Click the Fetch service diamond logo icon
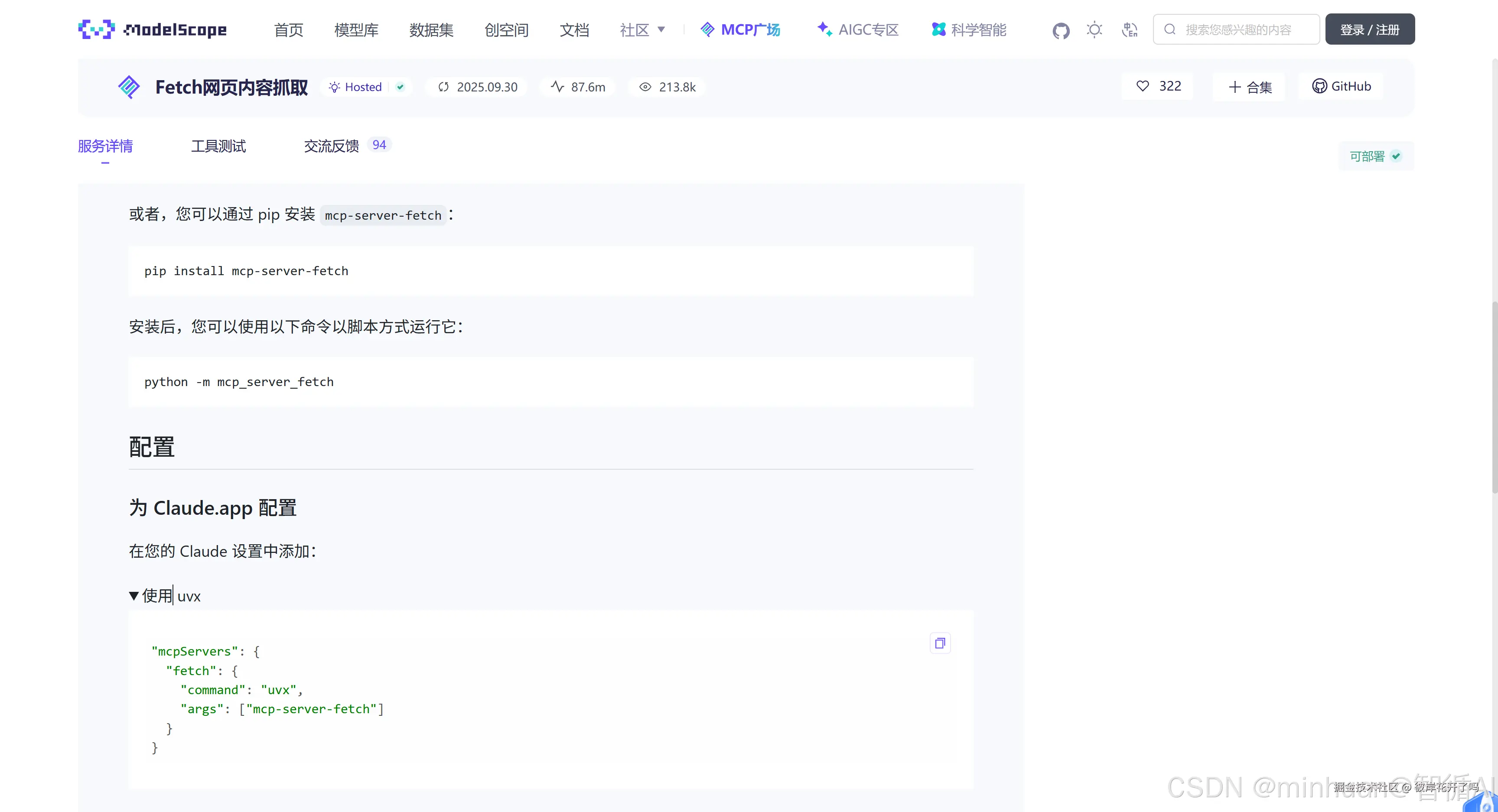This screenshot has width=1498, height=812. point(128,87)
